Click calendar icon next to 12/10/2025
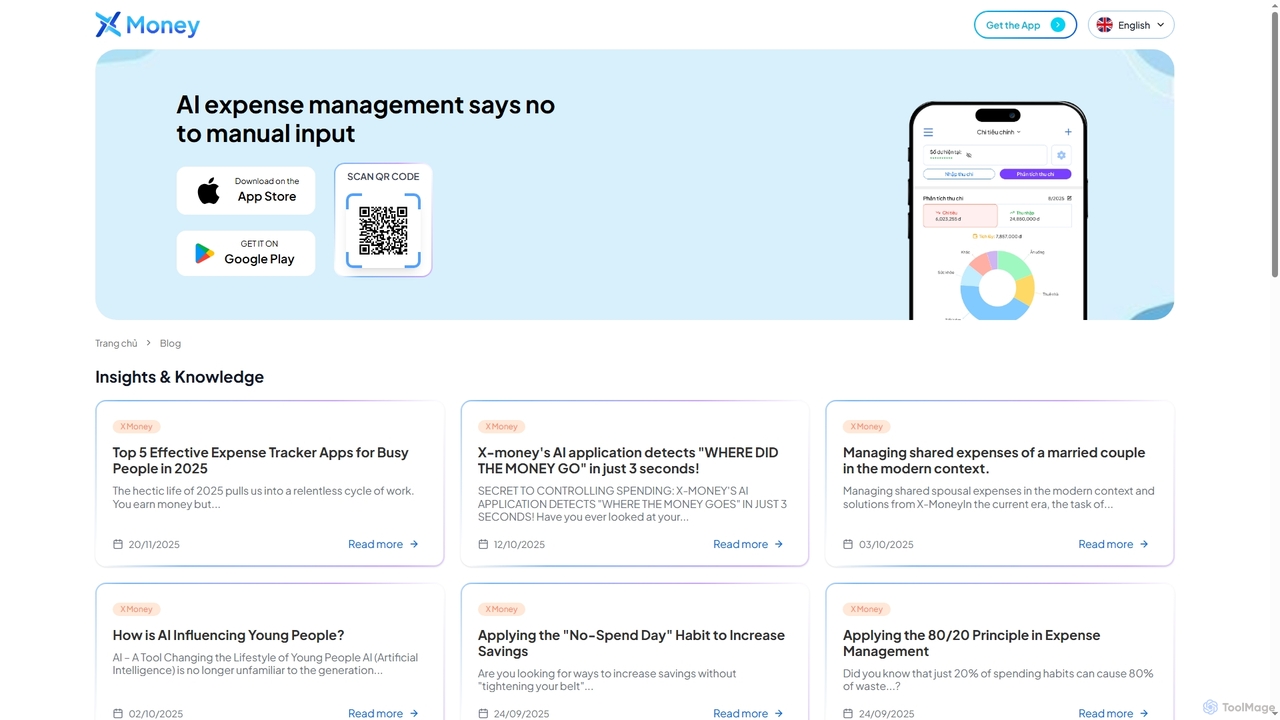The image size is (1280, 720). [x=483, y=544]
